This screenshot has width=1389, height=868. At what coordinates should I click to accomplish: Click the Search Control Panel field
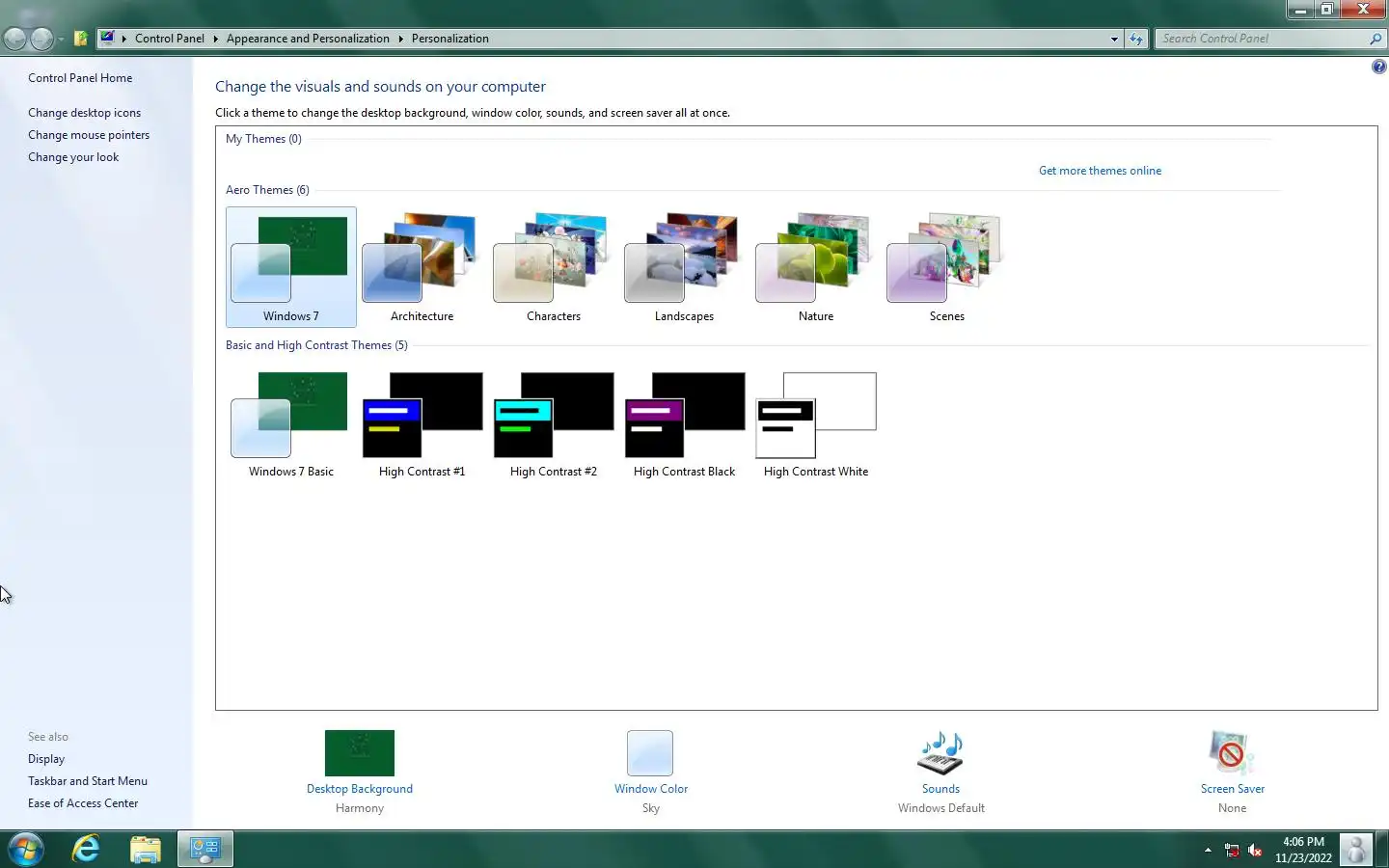point(1261,39)
